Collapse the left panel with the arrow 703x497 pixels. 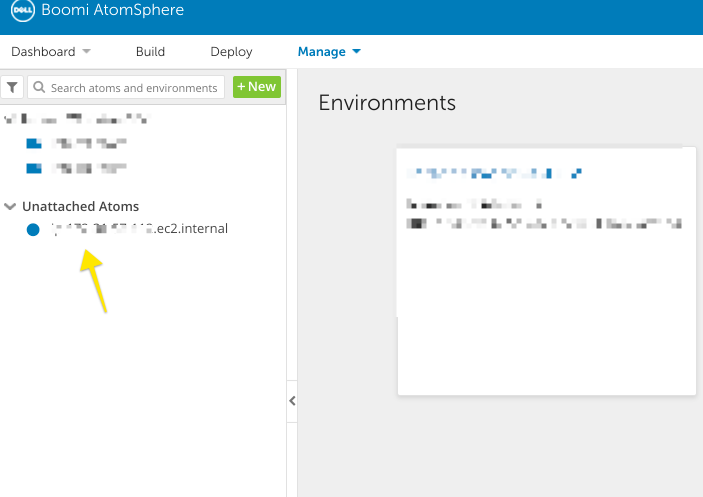292,401
